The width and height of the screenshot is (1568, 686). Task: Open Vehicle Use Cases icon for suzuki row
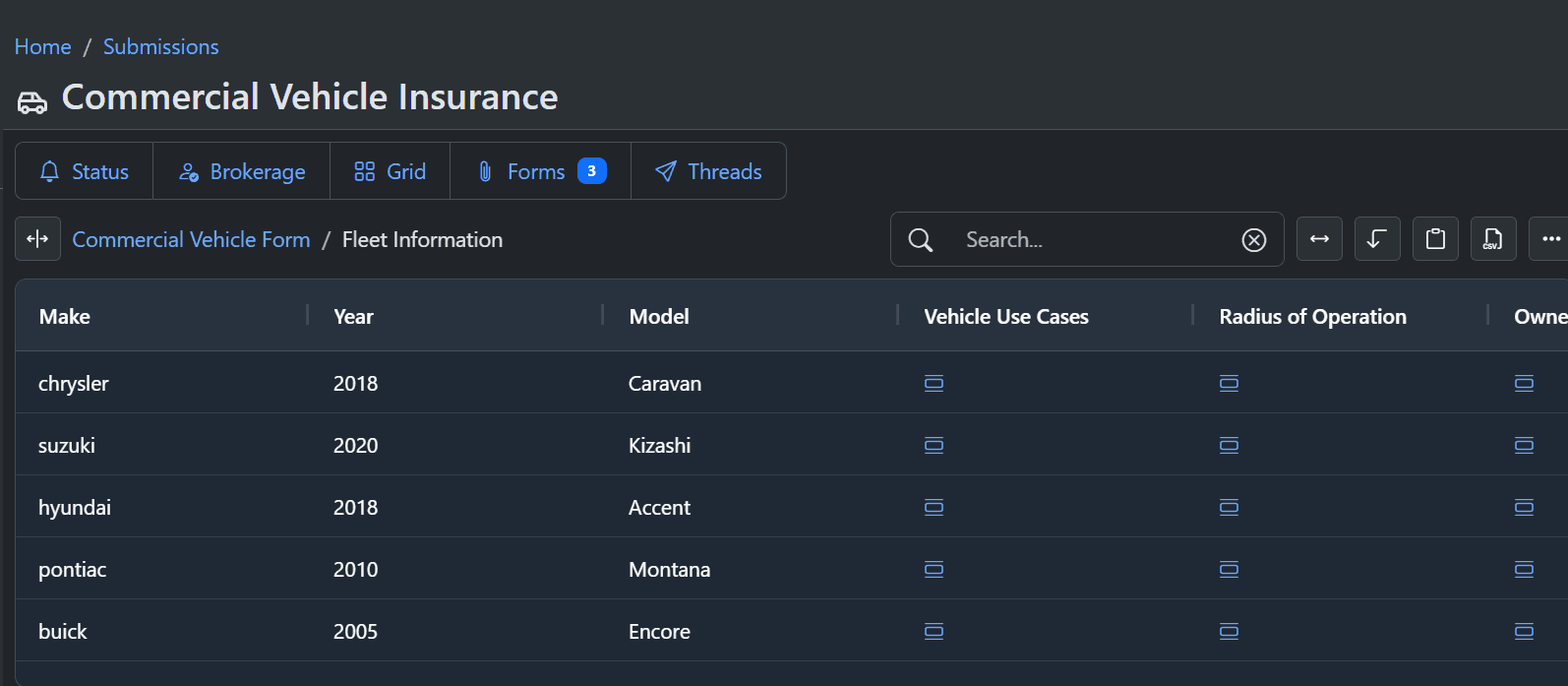click(x=934, y=445)
